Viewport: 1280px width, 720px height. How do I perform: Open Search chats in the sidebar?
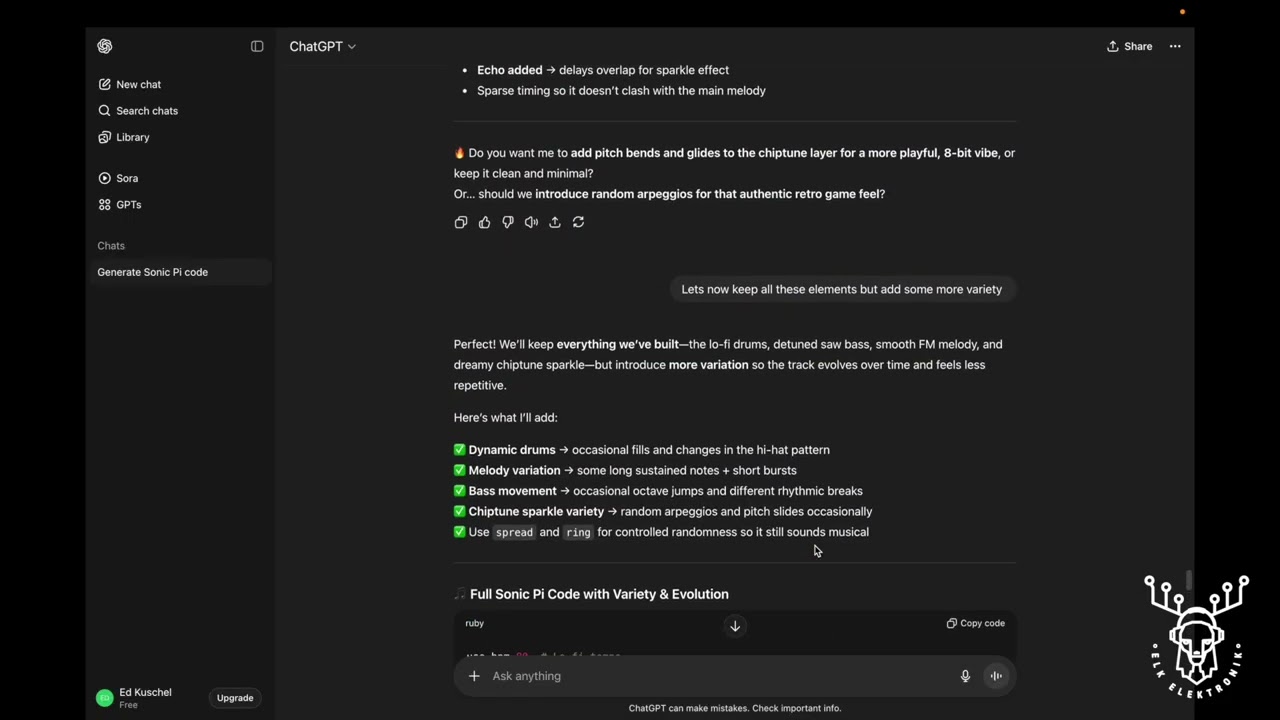(146, 111)
